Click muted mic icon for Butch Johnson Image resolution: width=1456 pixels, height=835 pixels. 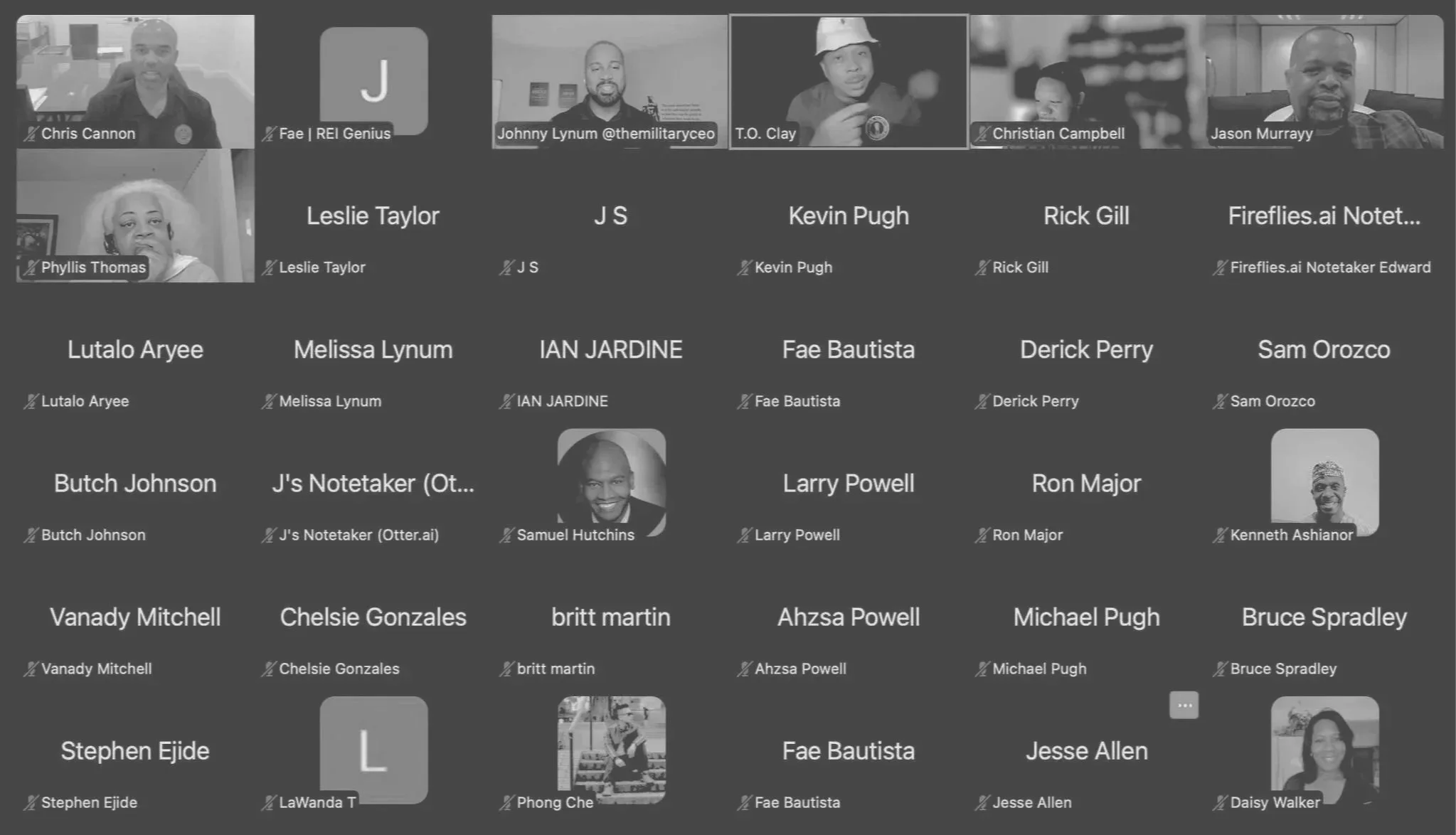pos(30,535)
